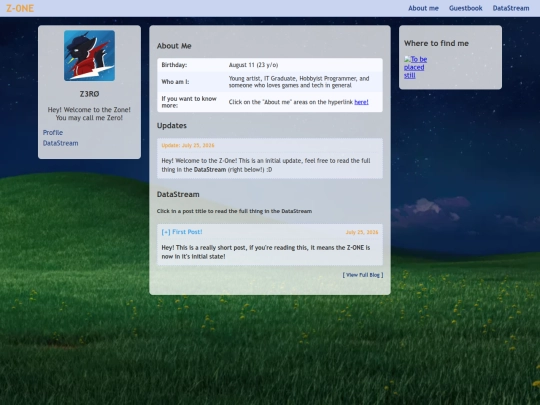Open the About me navigation link
This screenshot has height=405, width=540.
tap(423, 8)
